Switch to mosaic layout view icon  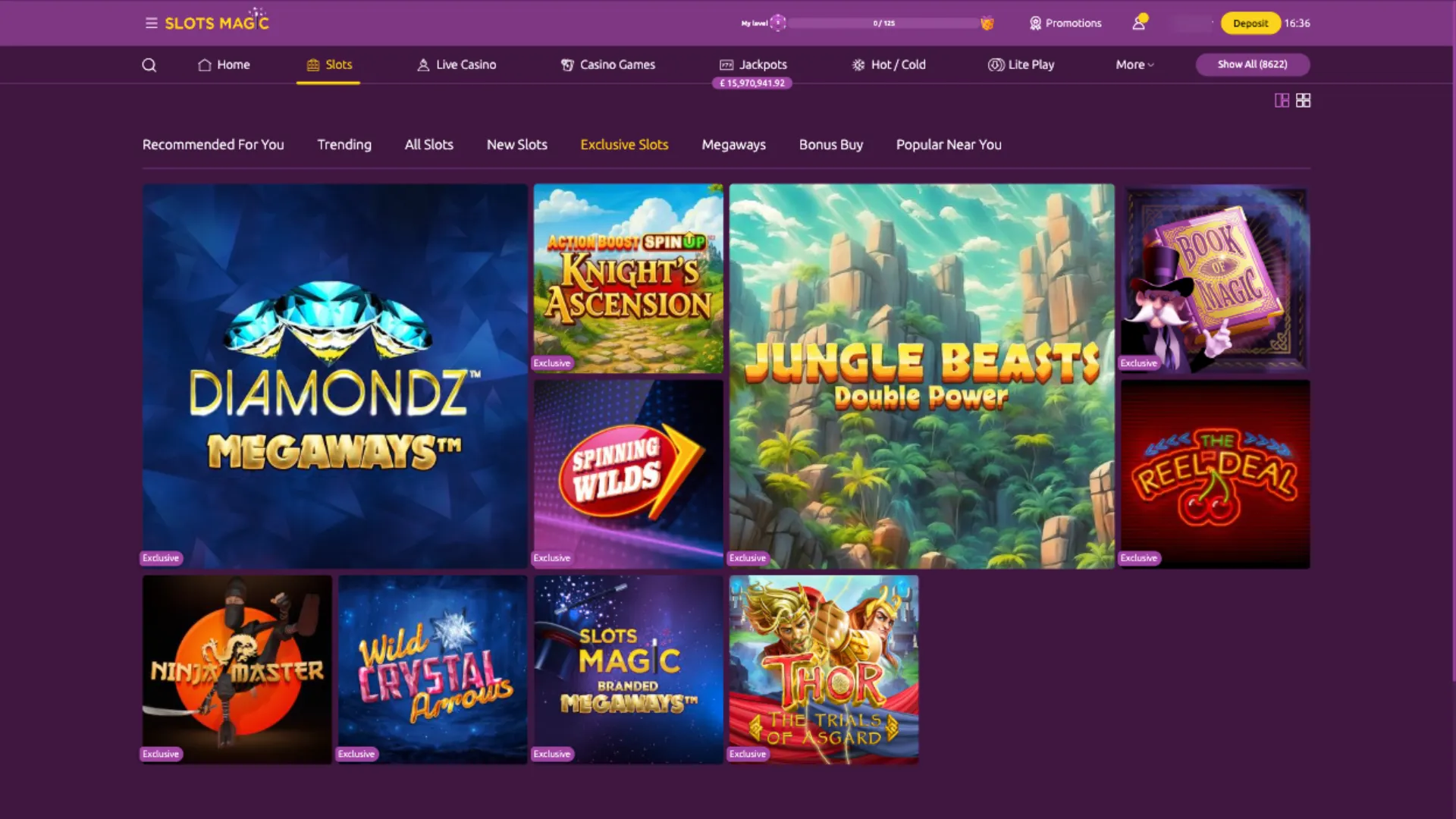click(1282, 100)
